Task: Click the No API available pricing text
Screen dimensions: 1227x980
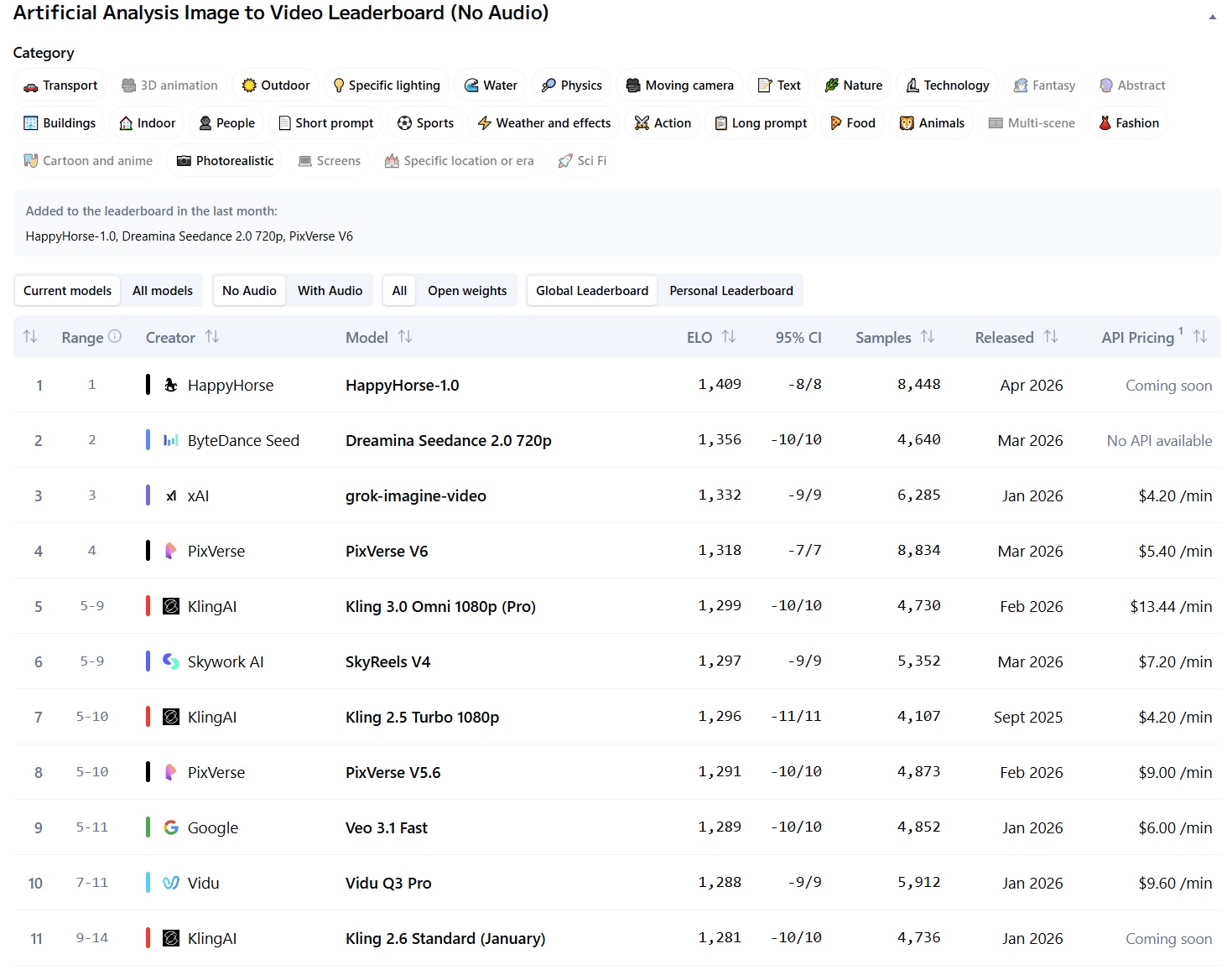Action: click(1159, 440)
